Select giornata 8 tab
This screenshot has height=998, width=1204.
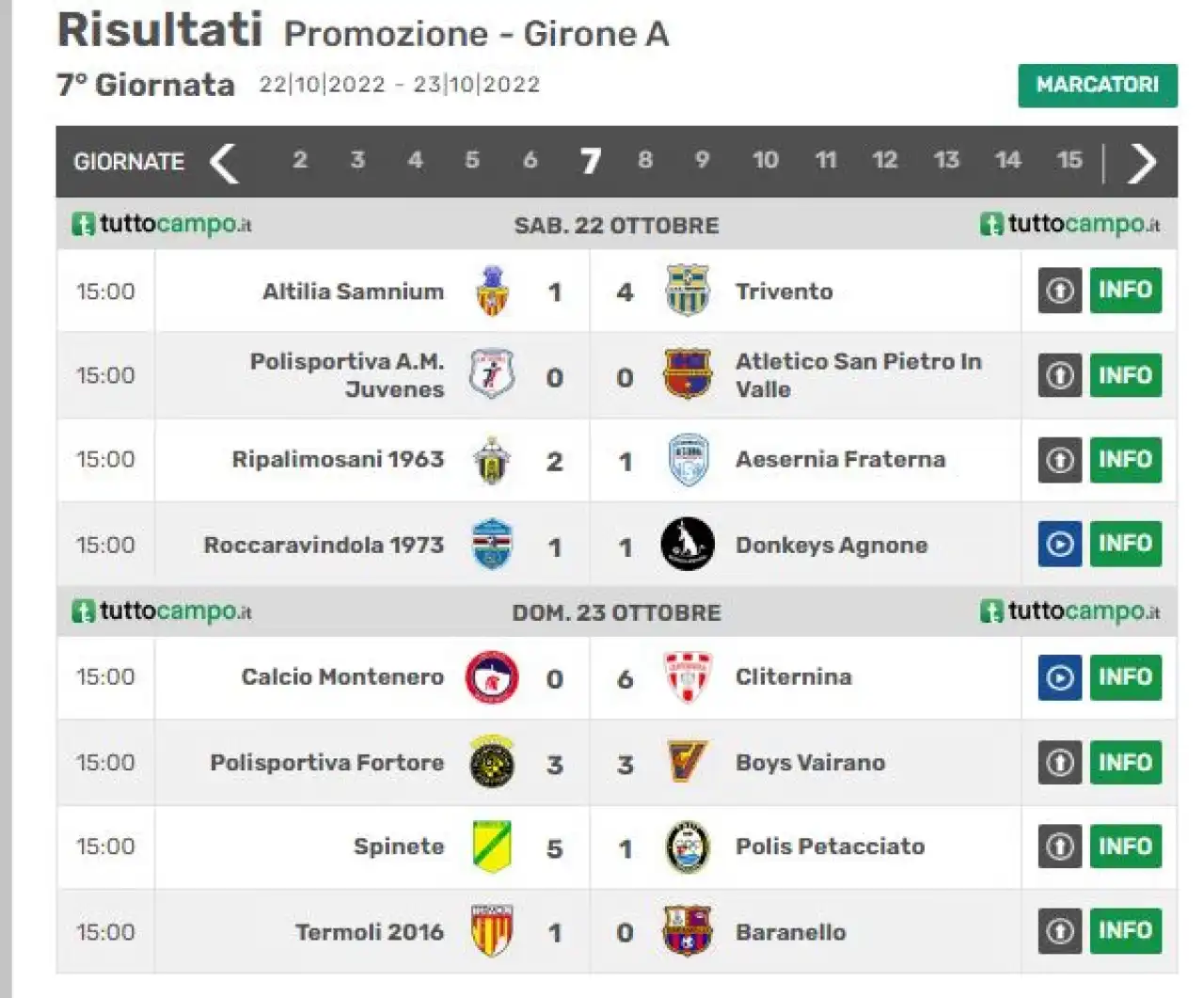pos(645,160)
